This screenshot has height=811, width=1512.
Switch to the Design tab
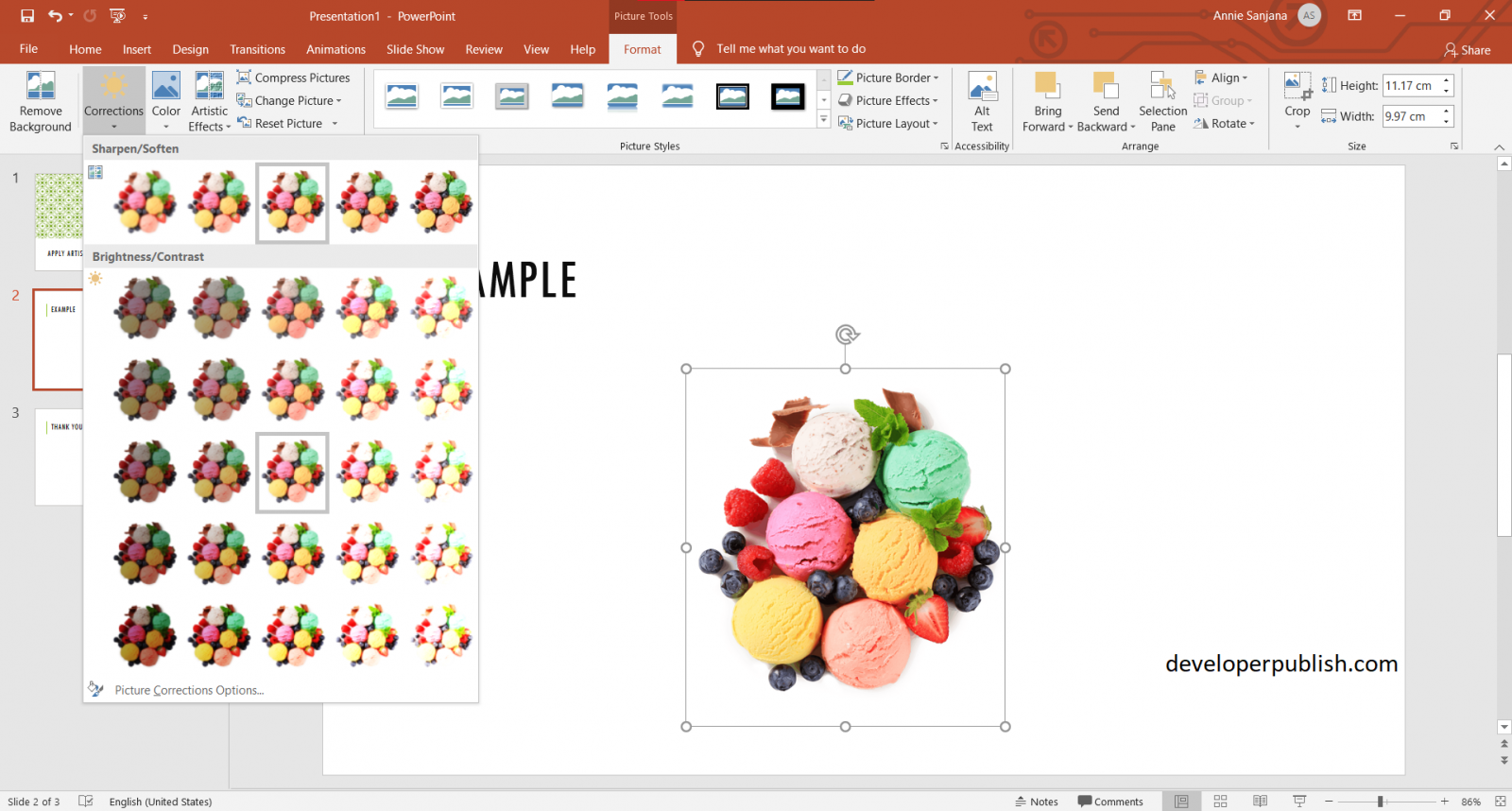pyautogui.click(x=190, y=49)
